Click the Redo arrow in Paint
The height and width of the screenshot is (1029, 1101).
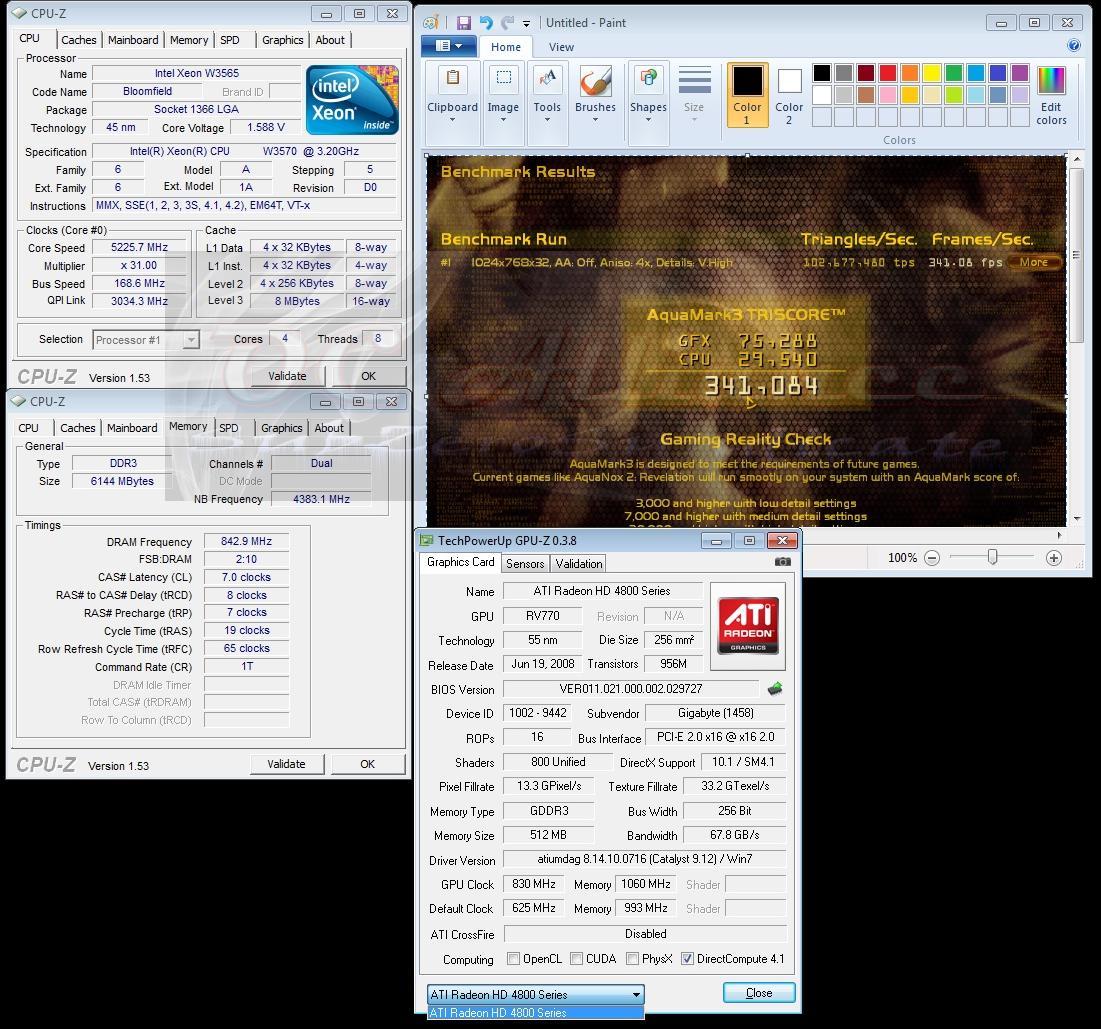pos(506,23)
